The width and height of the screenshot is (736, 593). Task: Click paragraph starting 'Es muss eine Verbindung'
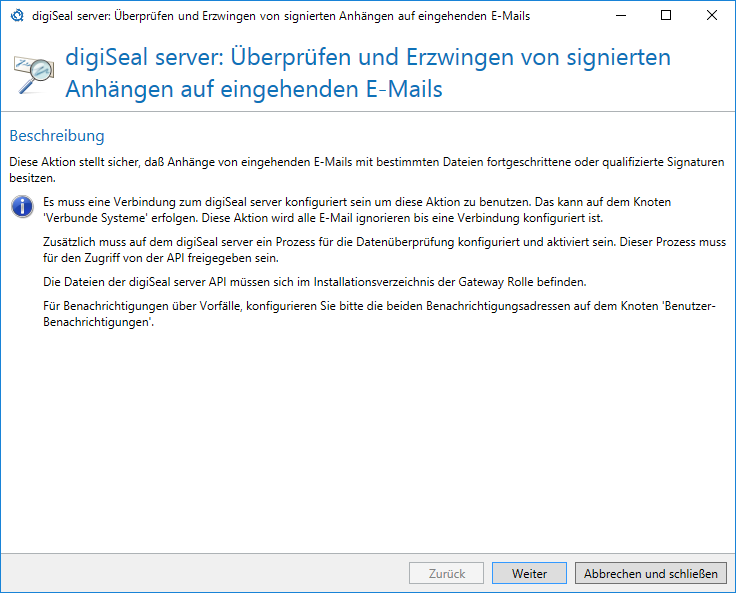click(357, 210)
